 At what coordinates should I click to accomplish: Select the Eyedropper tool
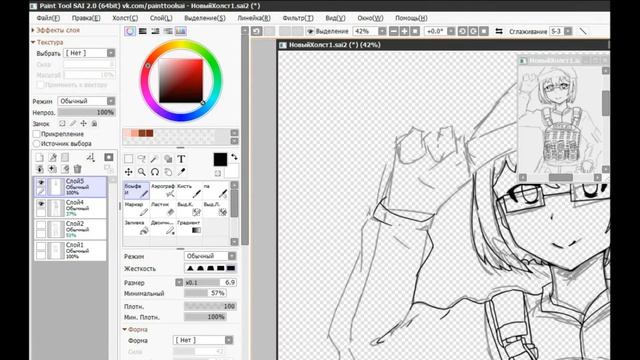tap(181, 172)
